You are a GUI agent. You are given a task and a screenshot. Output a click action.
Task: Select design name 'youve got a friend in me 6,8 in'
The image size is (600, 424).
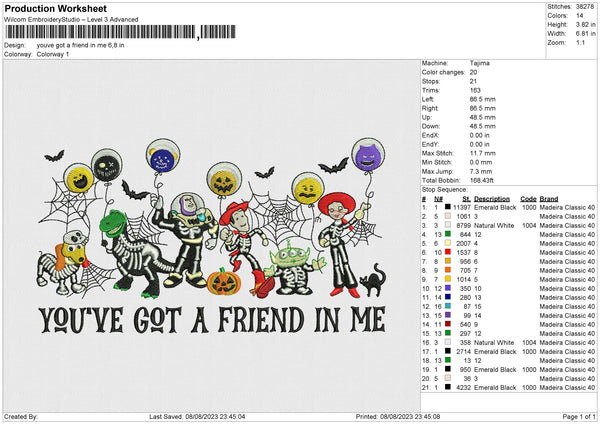(x=80, y=45)
